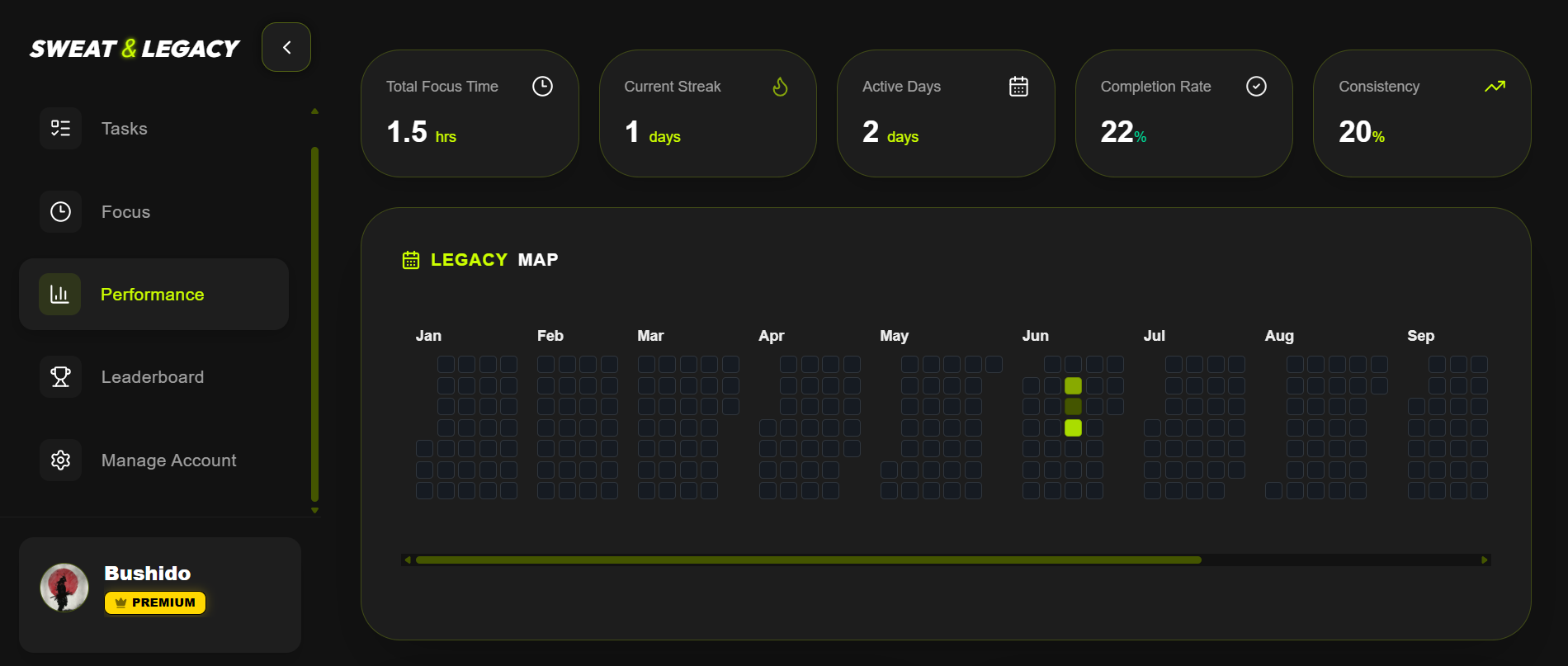Click the Apr month label

772,336
